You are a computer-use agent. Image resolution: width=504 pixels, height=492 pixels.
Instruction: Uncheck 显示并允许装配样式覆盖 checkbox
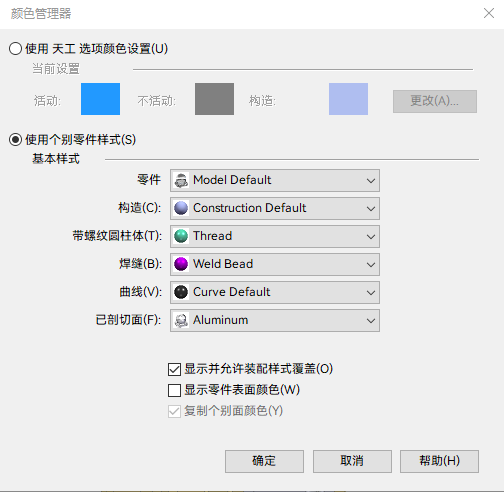[174, 369]
